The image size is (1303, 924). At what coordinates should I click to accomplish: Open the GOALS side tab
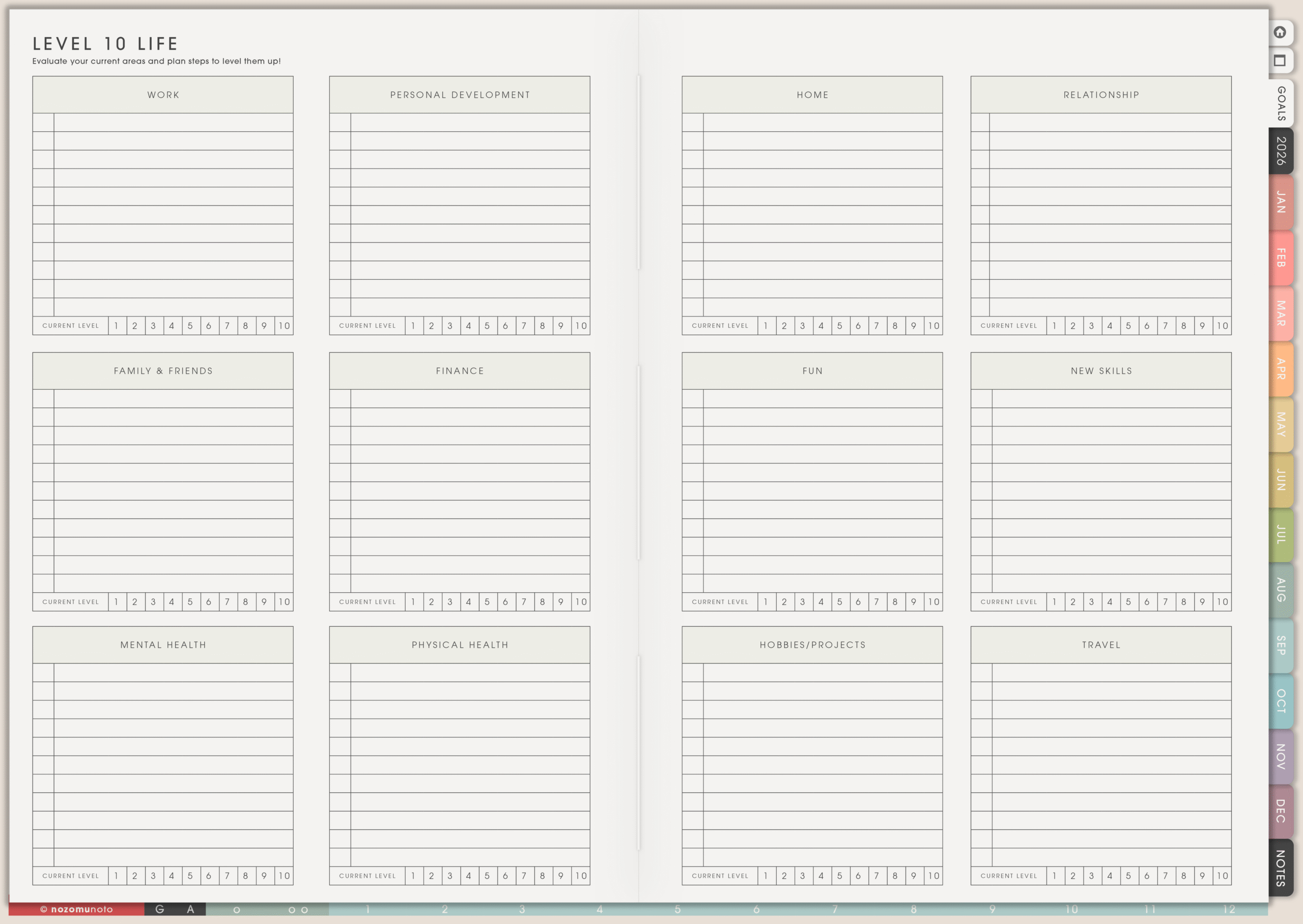[x=1281, y=104]
